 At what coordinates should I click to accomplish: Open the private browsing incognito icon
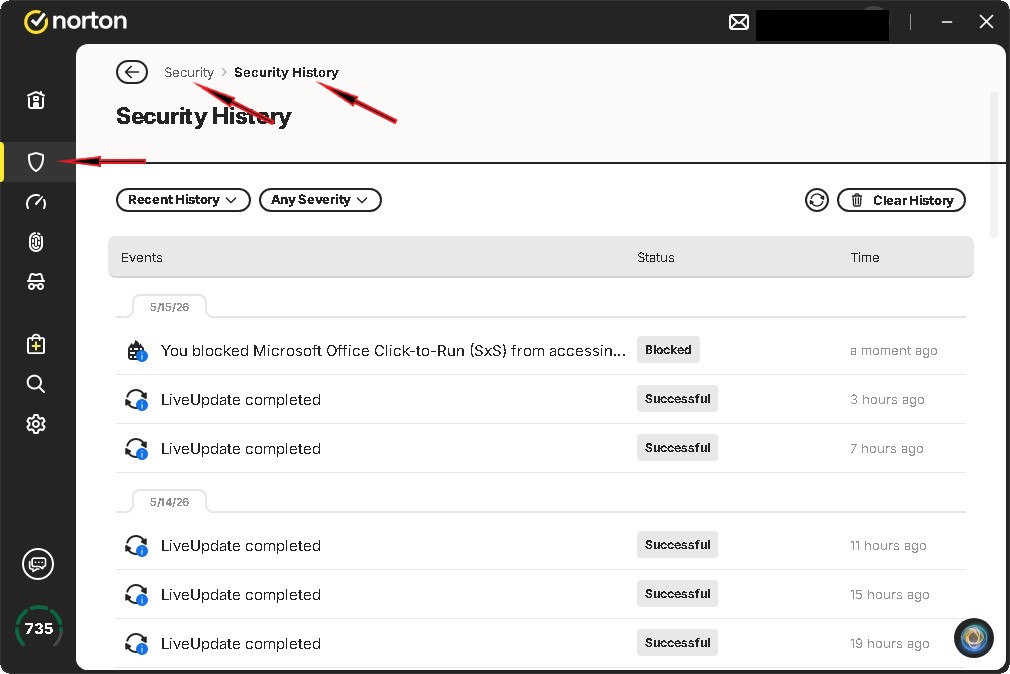pyautogui.click(x=36, y=282)
